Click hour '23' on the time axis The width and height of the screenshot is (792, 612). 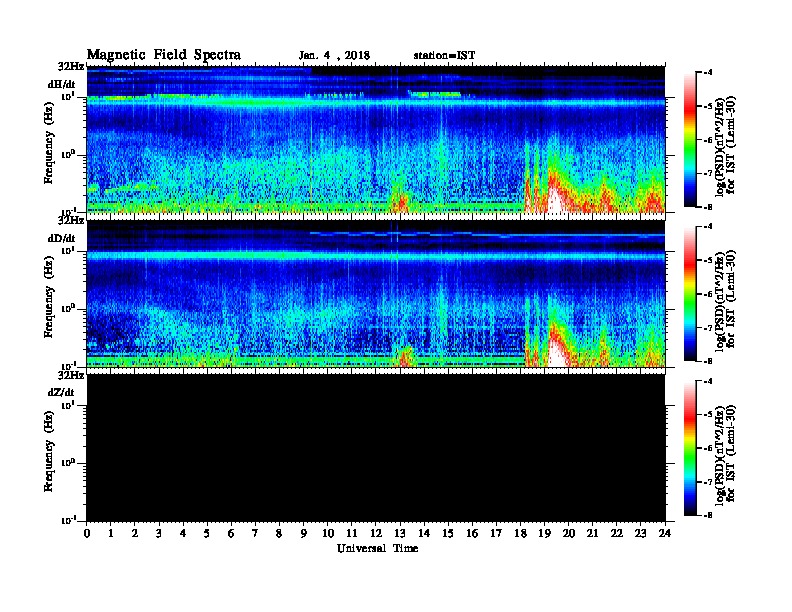click(640, 534)
